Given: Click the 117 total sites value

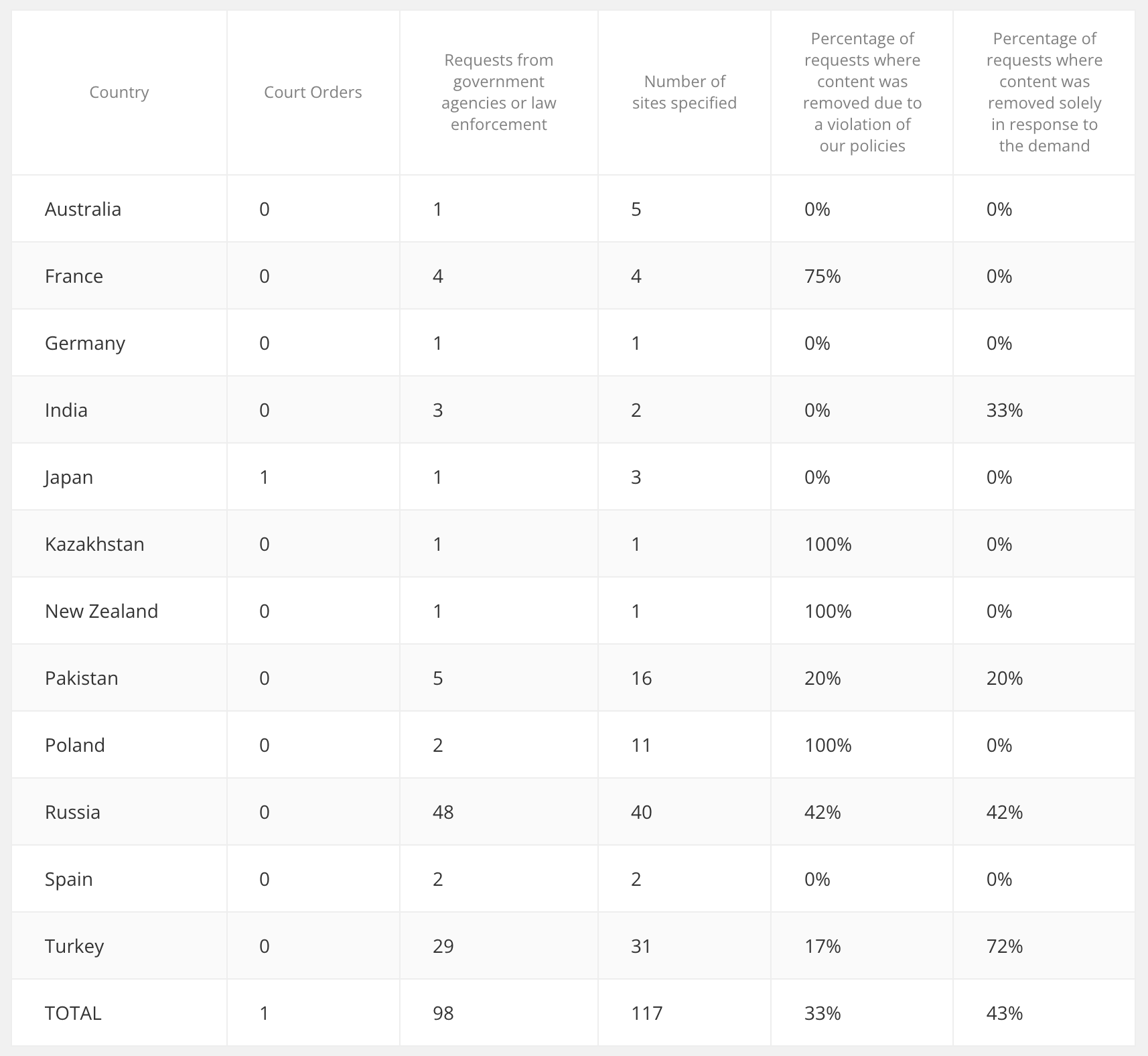Looking at the screenshot, I should [x=646, y=1013].
